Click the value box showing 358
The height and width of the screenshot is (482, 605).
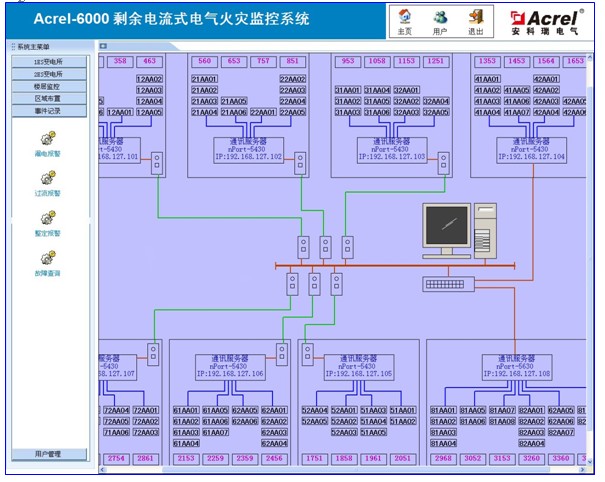(x=120, y=61)
